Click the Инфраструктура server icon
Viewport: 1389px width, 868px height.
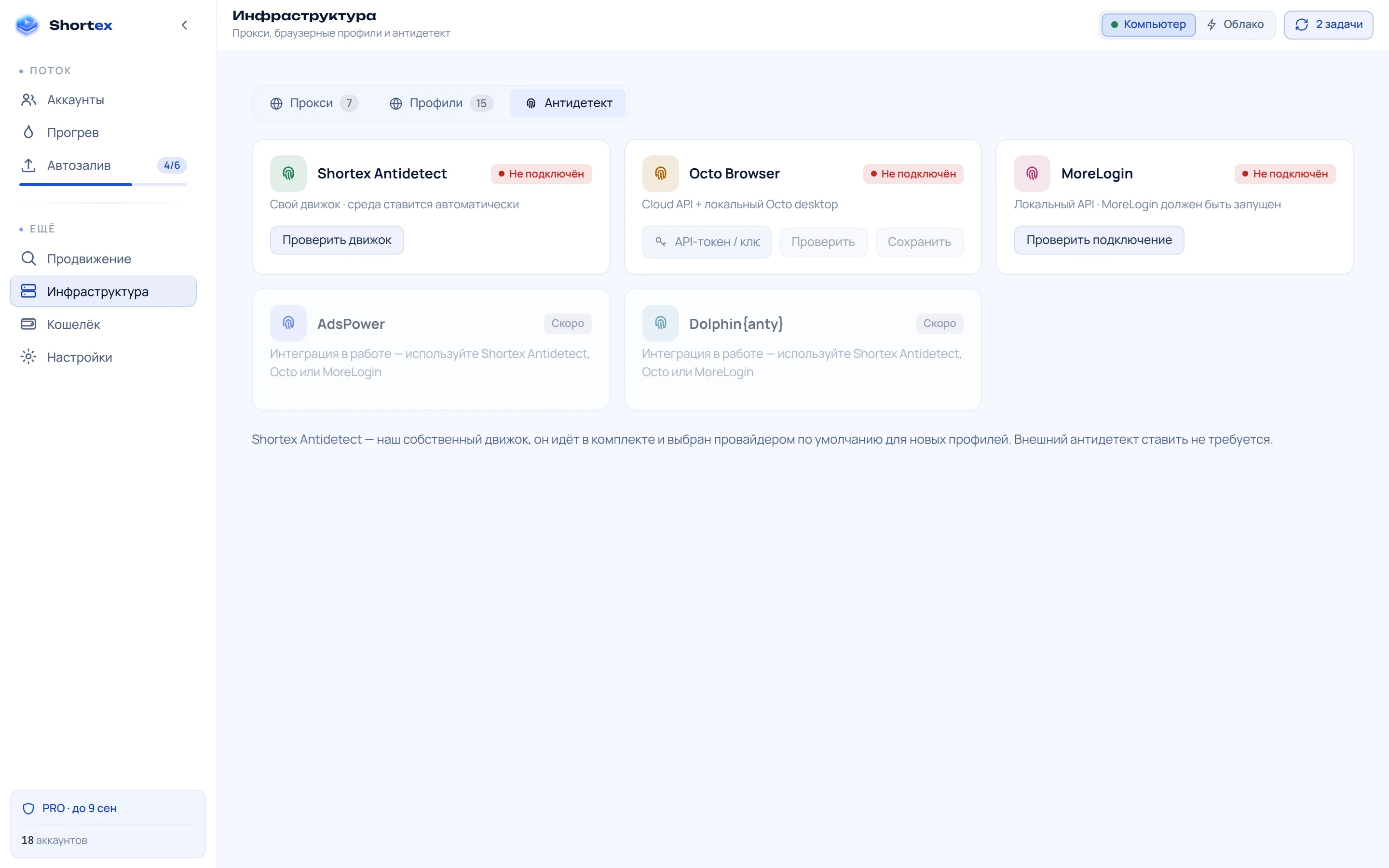pyautogui.click(x=29, y=291)
